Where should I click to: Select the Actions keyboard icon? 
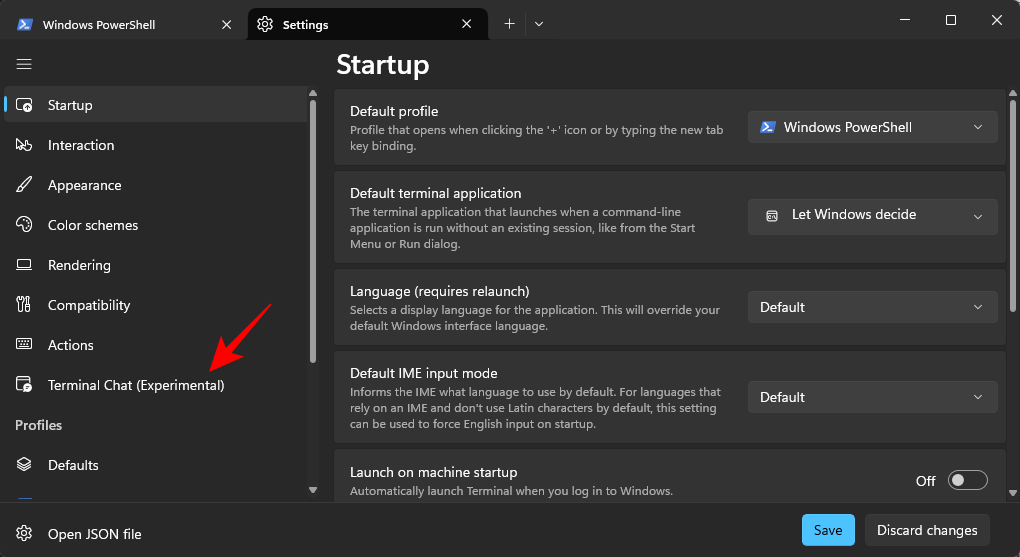(x=25, y=345)
